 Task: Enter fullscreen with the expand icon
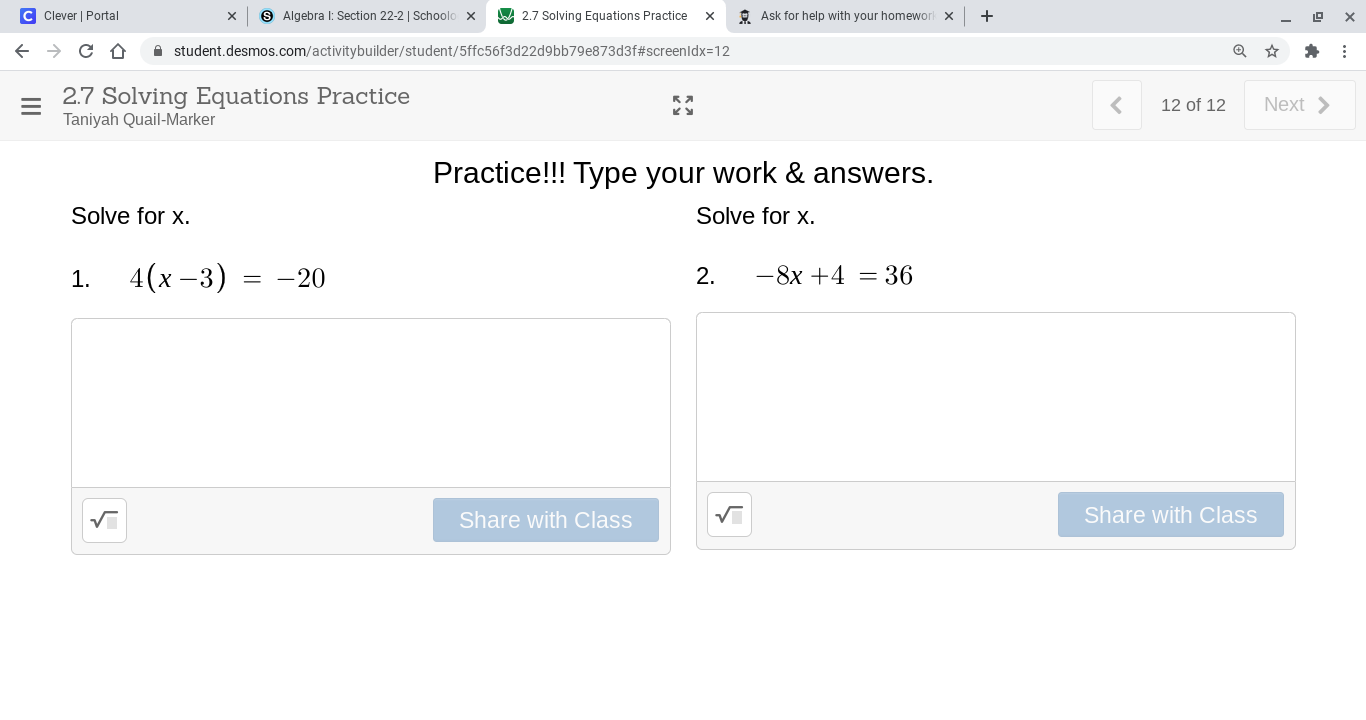pyautogui.click(x=683, y=106)
